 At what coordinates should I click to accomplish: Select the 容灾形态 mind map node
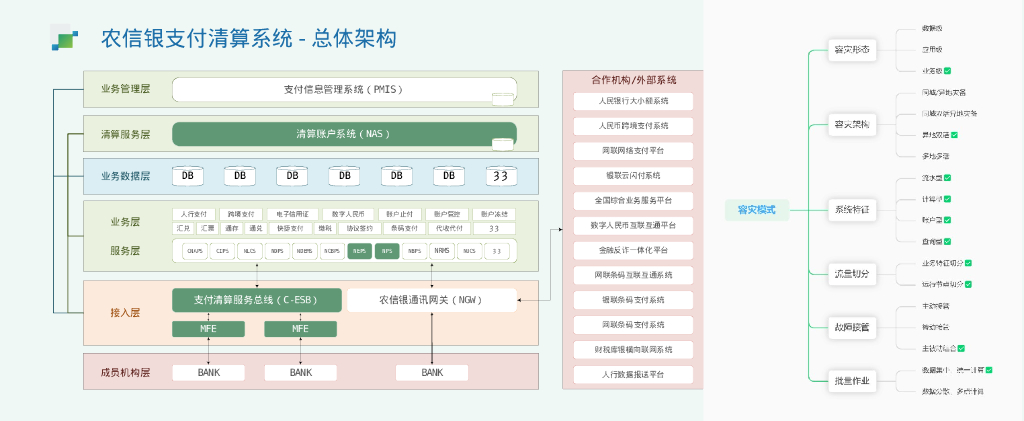(x=852, y=50)
